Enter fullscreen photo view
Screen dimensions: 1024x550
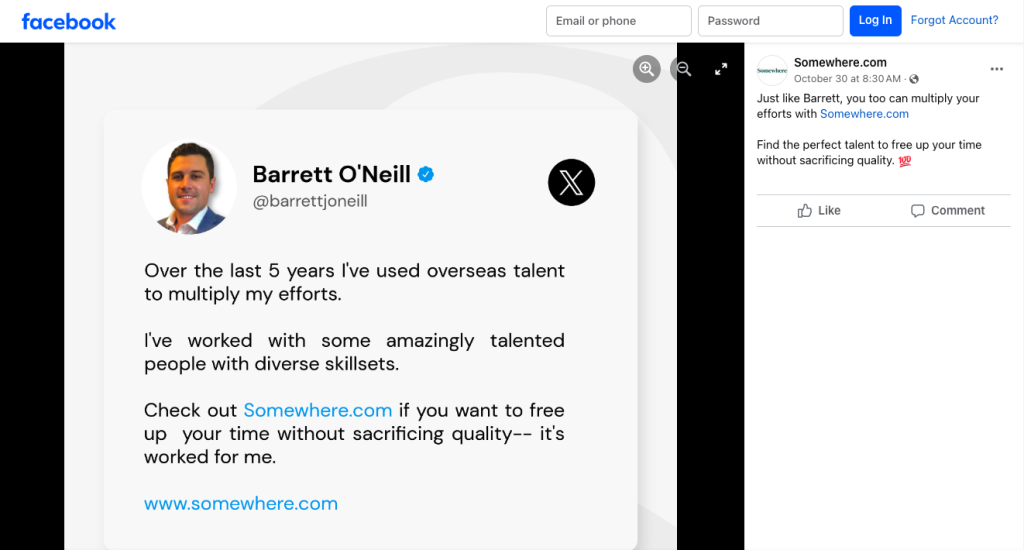(721, 69)
